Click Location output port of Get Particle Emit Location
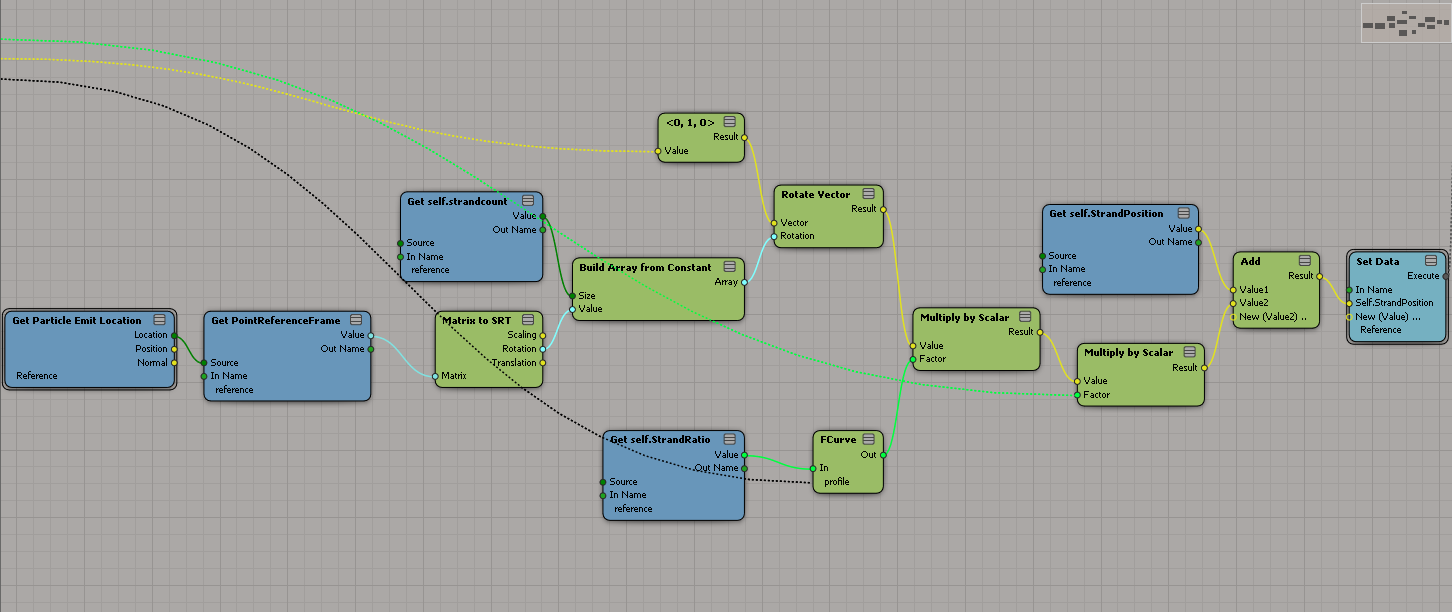Image resolution: width=1452 pixels, height=612 pixels. pyautogui.click(x=174, y=335)
